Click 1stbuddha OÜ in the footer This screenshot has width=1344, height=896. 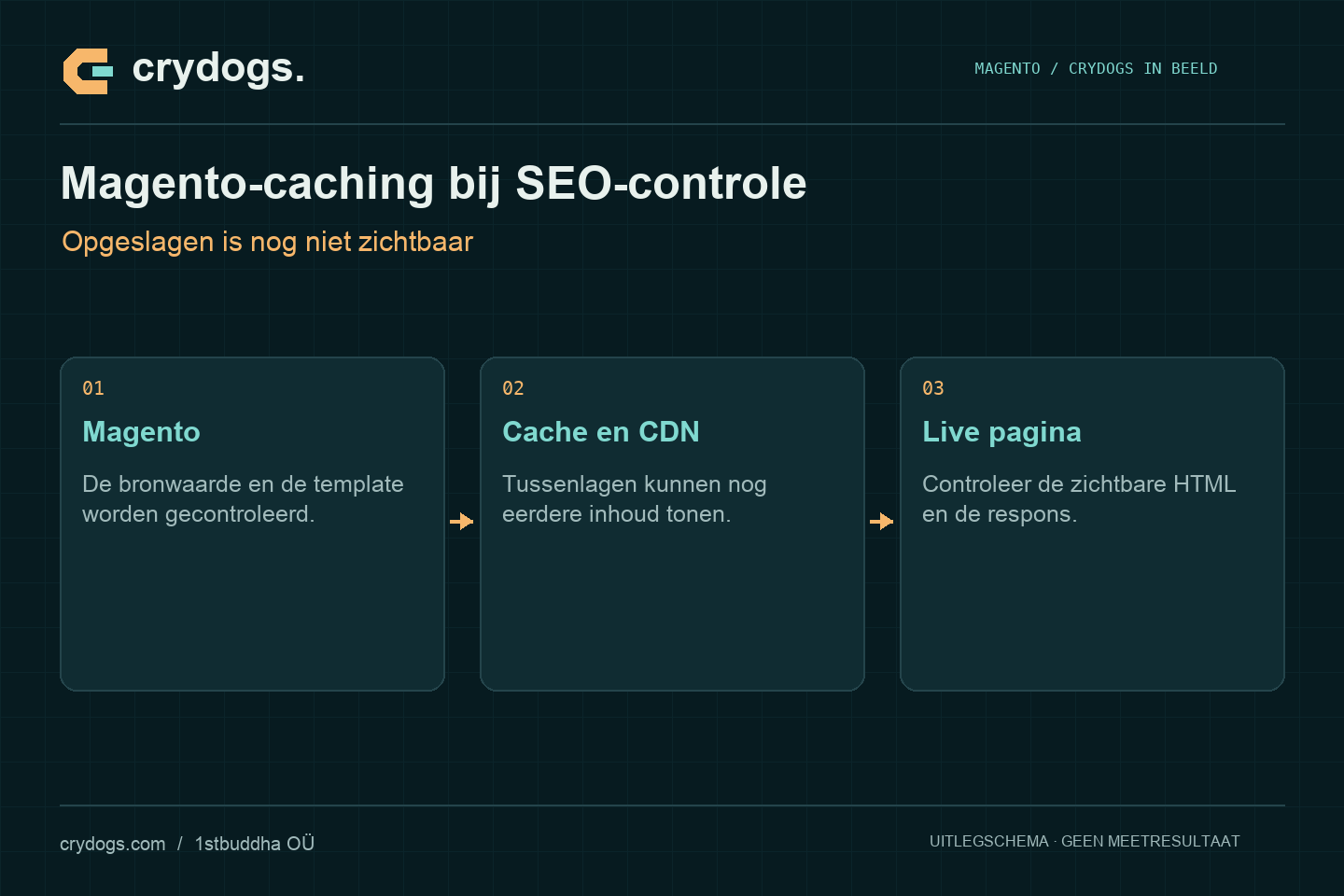(254, 843)
